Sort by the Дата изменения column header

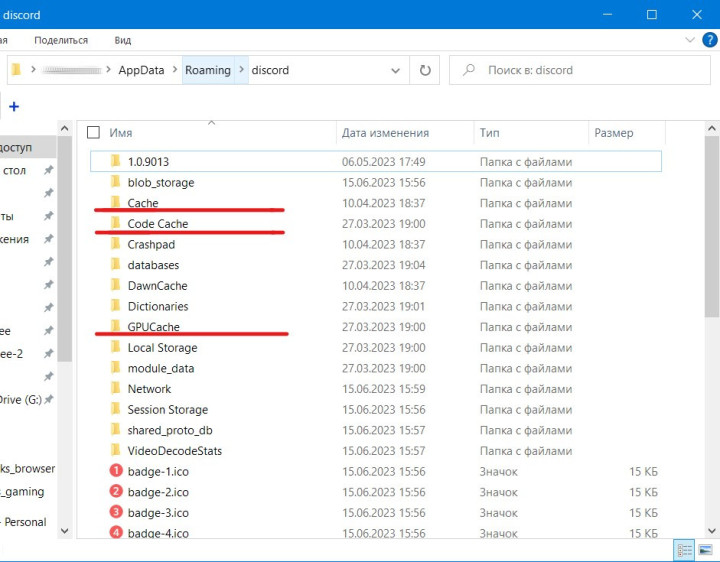coord(385,132)
